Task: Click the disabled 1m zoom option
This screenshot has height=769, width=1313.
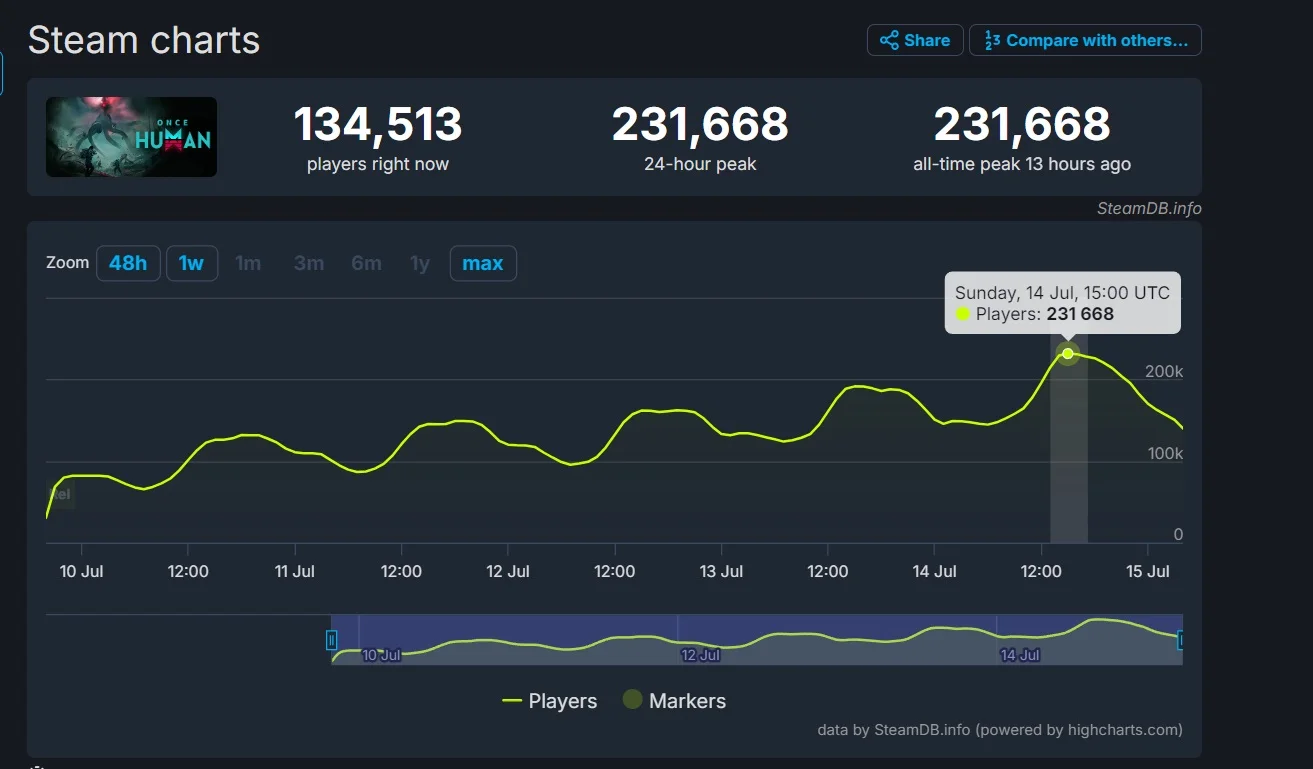Action: (248, 263)
